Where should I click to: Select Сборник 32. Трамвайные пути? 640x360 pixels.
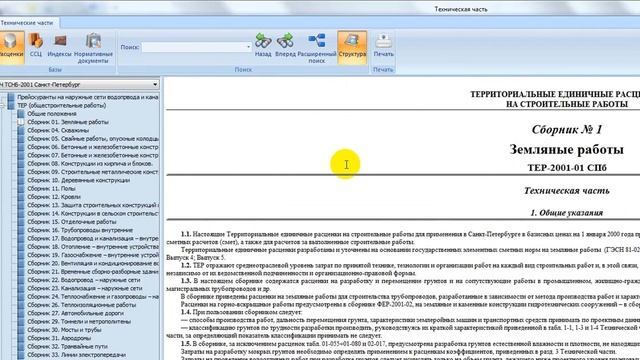coord(68,347)
